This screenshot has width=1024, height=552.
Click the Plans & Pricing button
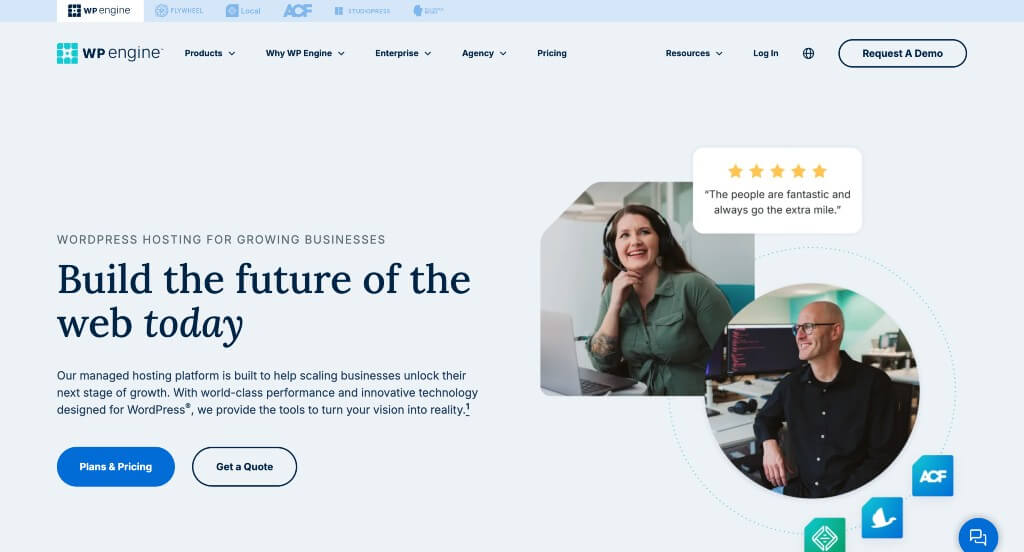coord(116,466)
